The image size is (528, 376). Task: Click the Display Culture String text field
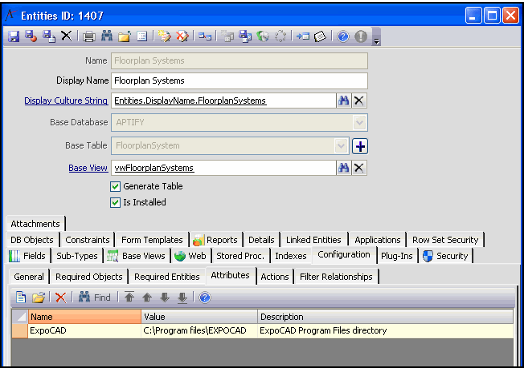[224, 101]
